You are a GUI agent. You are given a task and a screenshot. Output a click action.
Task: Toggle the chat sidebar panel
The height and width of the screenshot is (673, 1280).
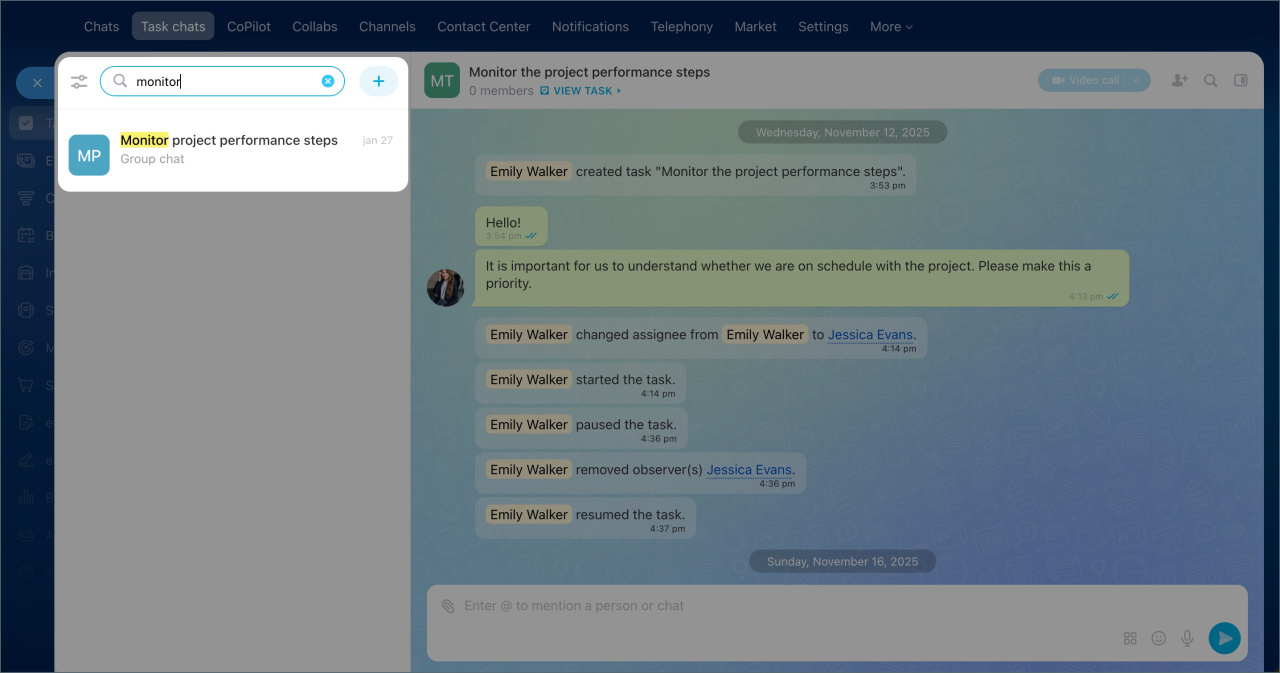tap(1241, 80)
